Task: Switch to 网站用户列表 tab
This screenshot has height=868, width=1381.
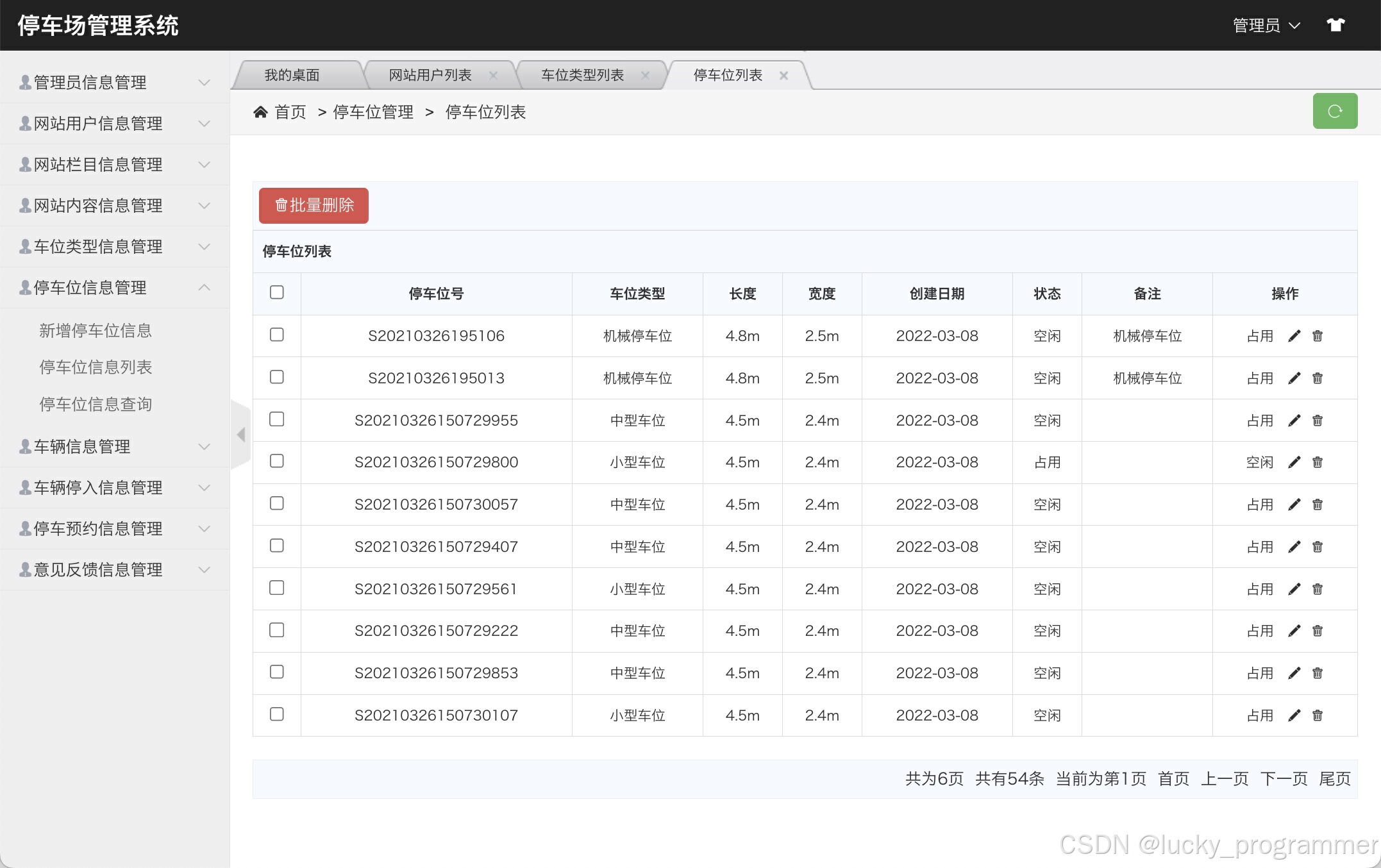Action: click(x=430, y=76)
